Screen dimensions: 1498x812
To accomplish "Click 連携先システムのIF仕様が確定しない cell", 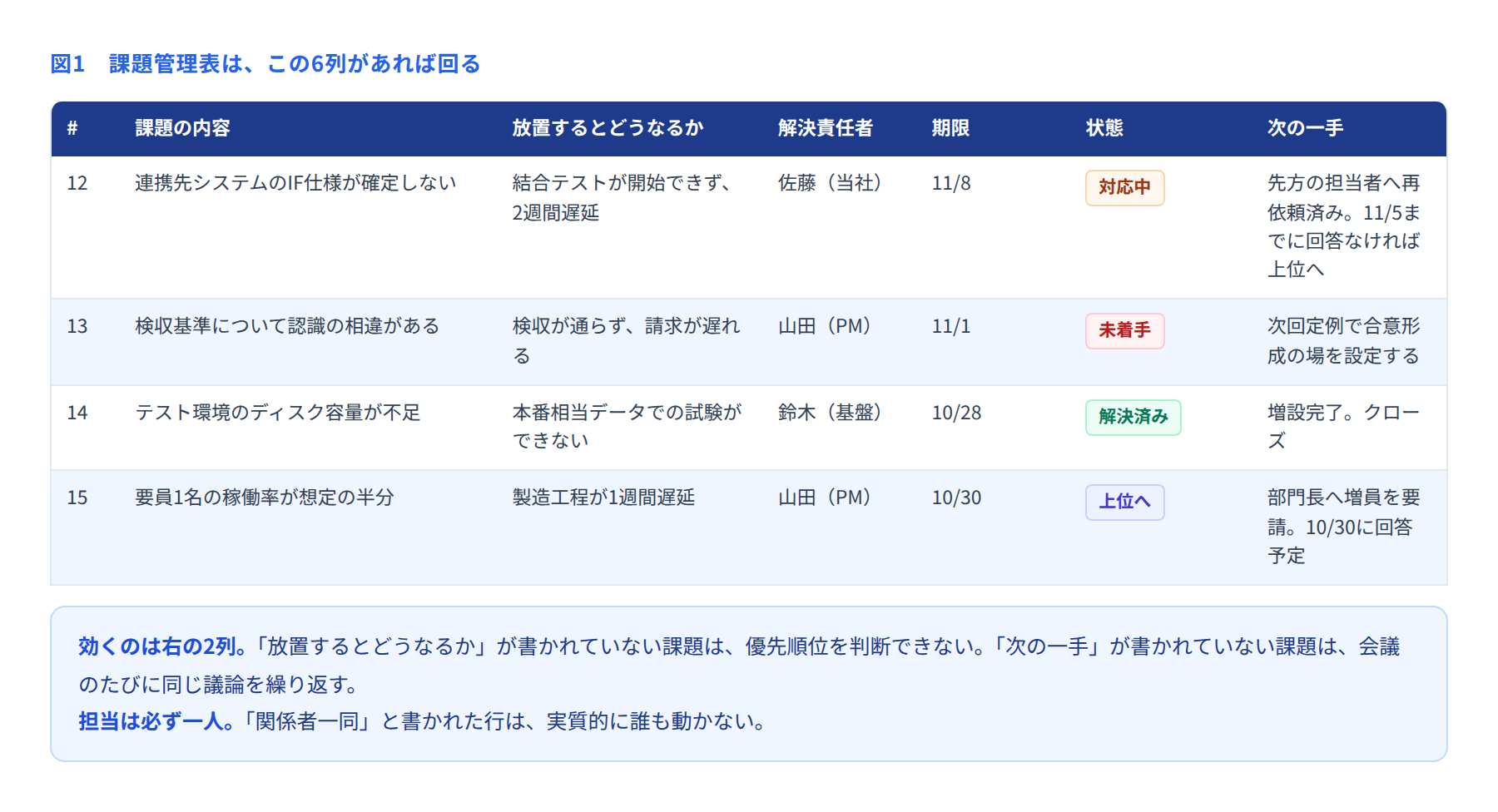I will click(295, 183).
